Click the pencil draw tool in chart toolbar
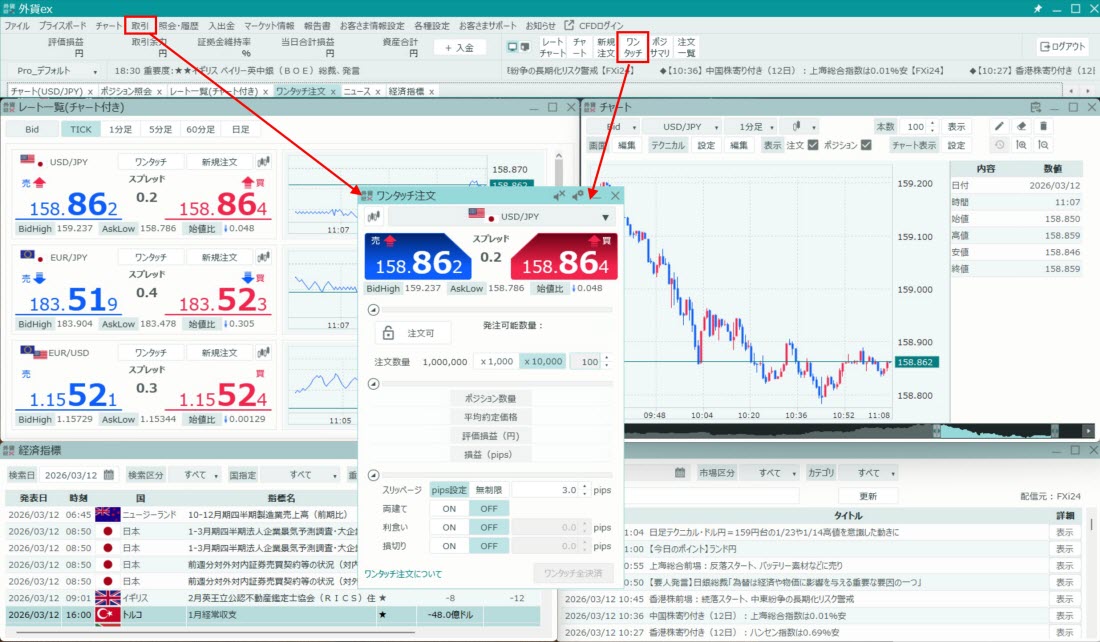1100x642 pixels. pyautogui.click(x=998, y=127)
